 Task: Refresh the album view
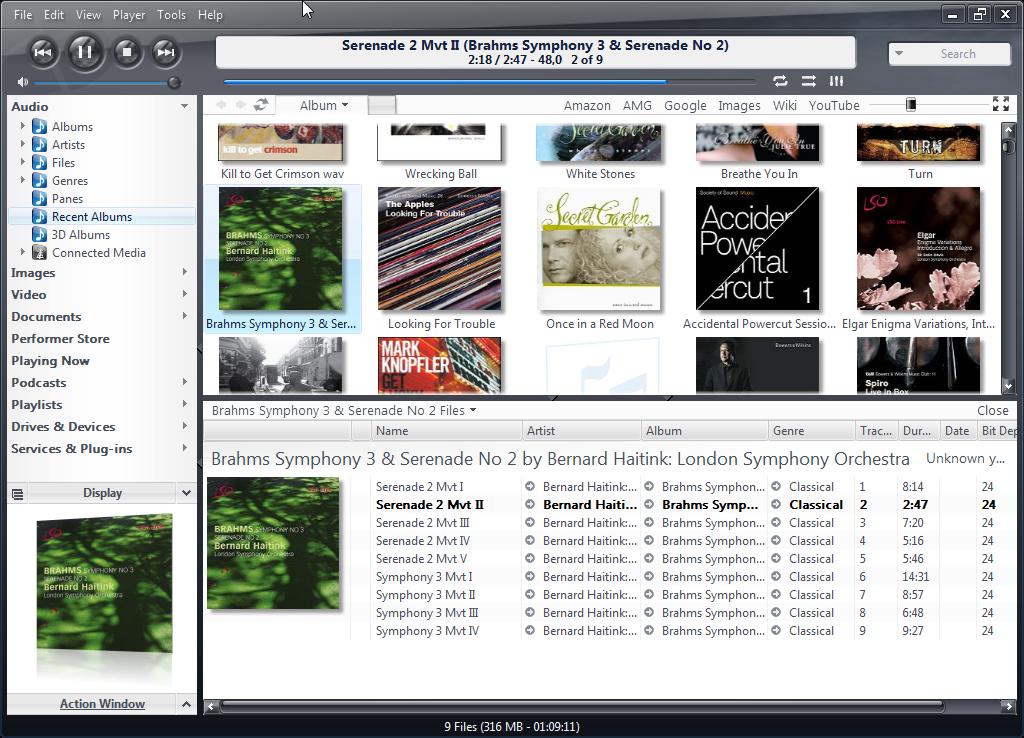(261, 105)
